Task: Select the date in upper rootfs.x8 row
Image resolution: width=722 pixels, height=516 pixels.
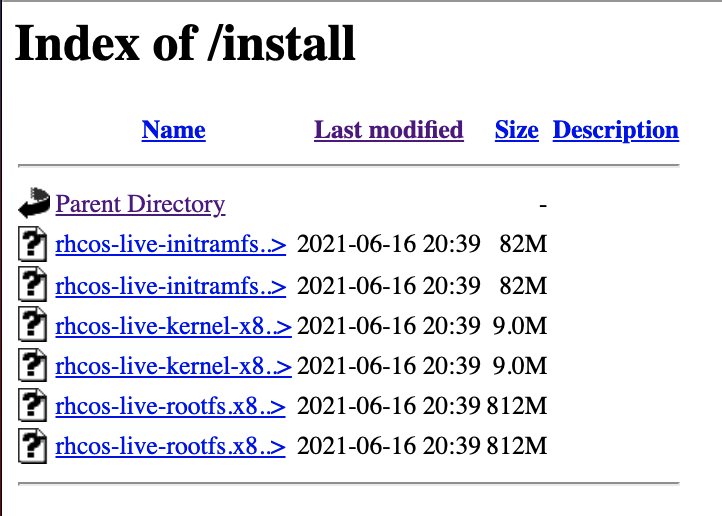Action: pyautogui.click(x=389, y=406)
